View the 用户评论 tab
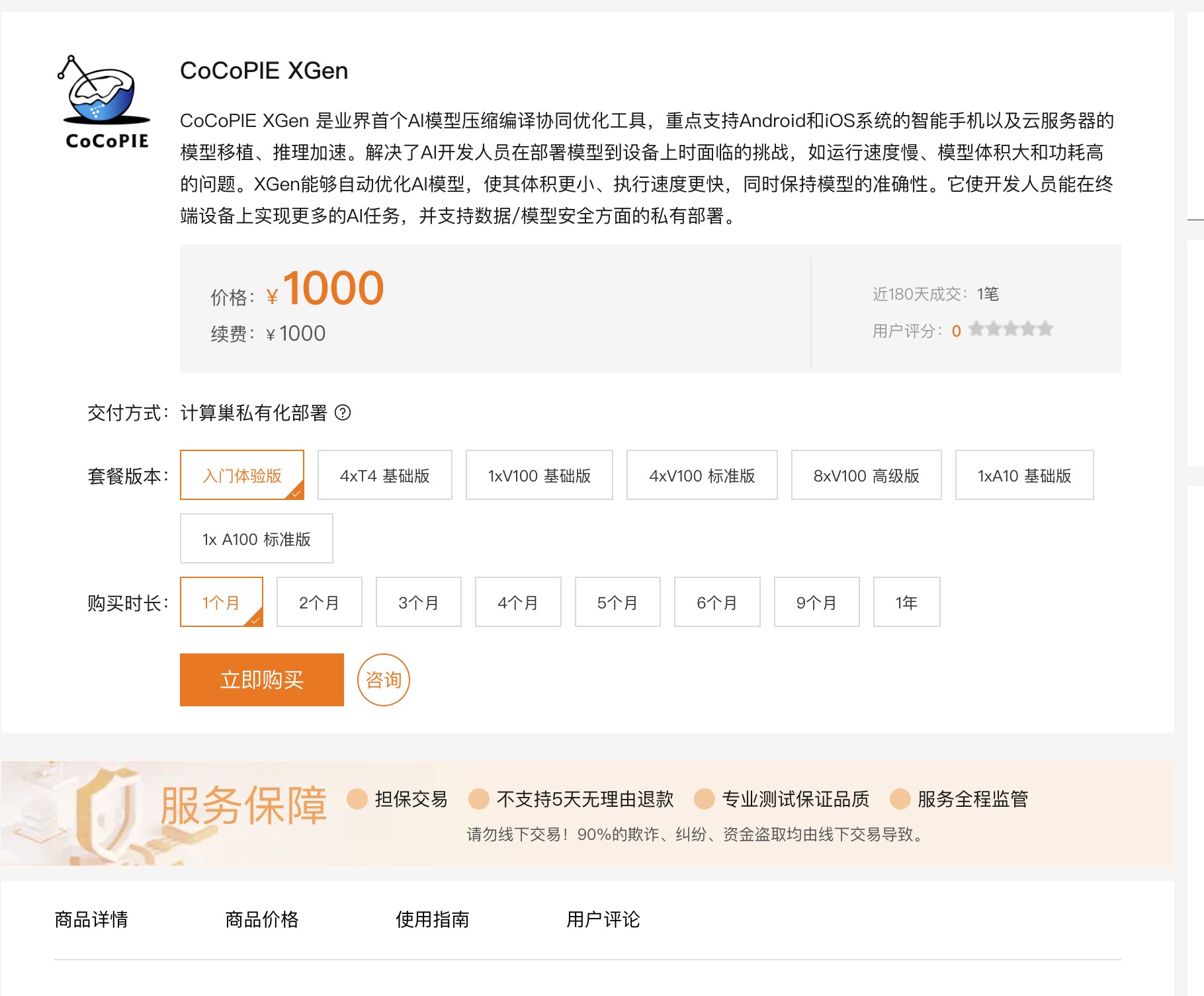This screenshot has width=1204, height=996. (603, 919)
